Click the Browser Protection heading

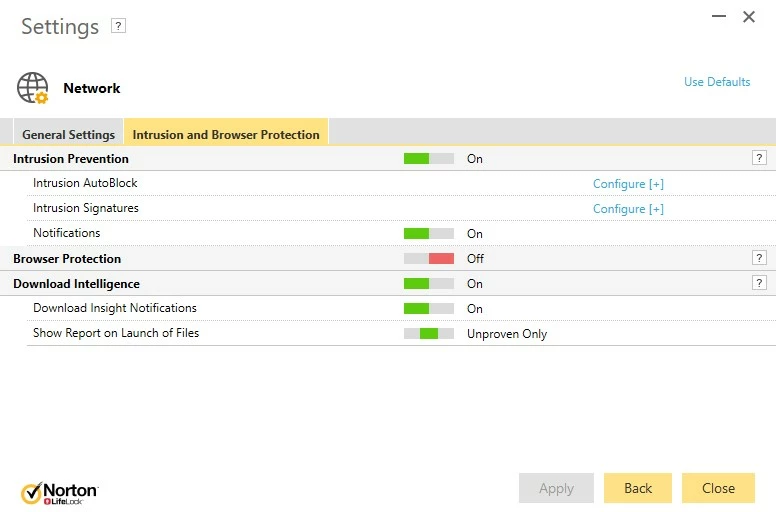(x=67, y=259)
